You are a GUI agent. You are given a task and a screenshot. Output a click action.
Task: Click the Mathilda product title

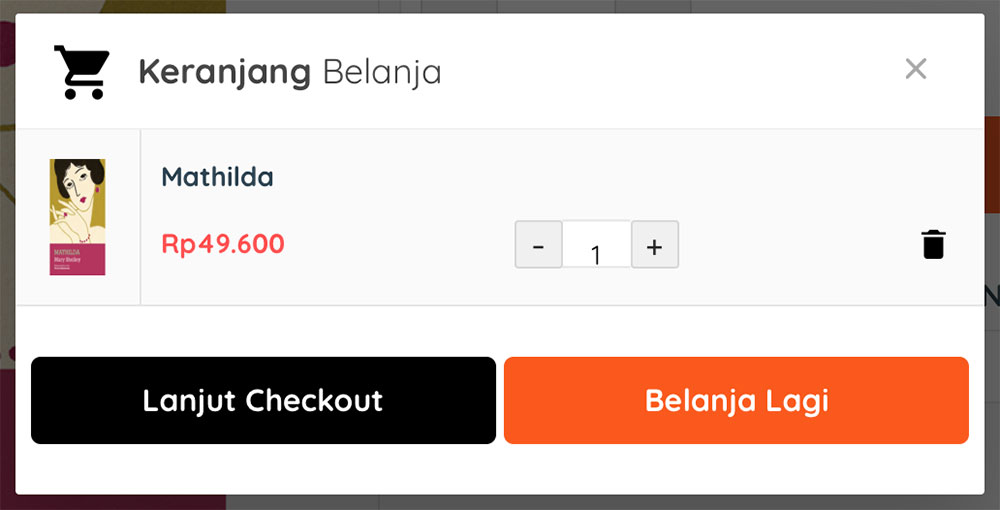[x=217, y=177]
